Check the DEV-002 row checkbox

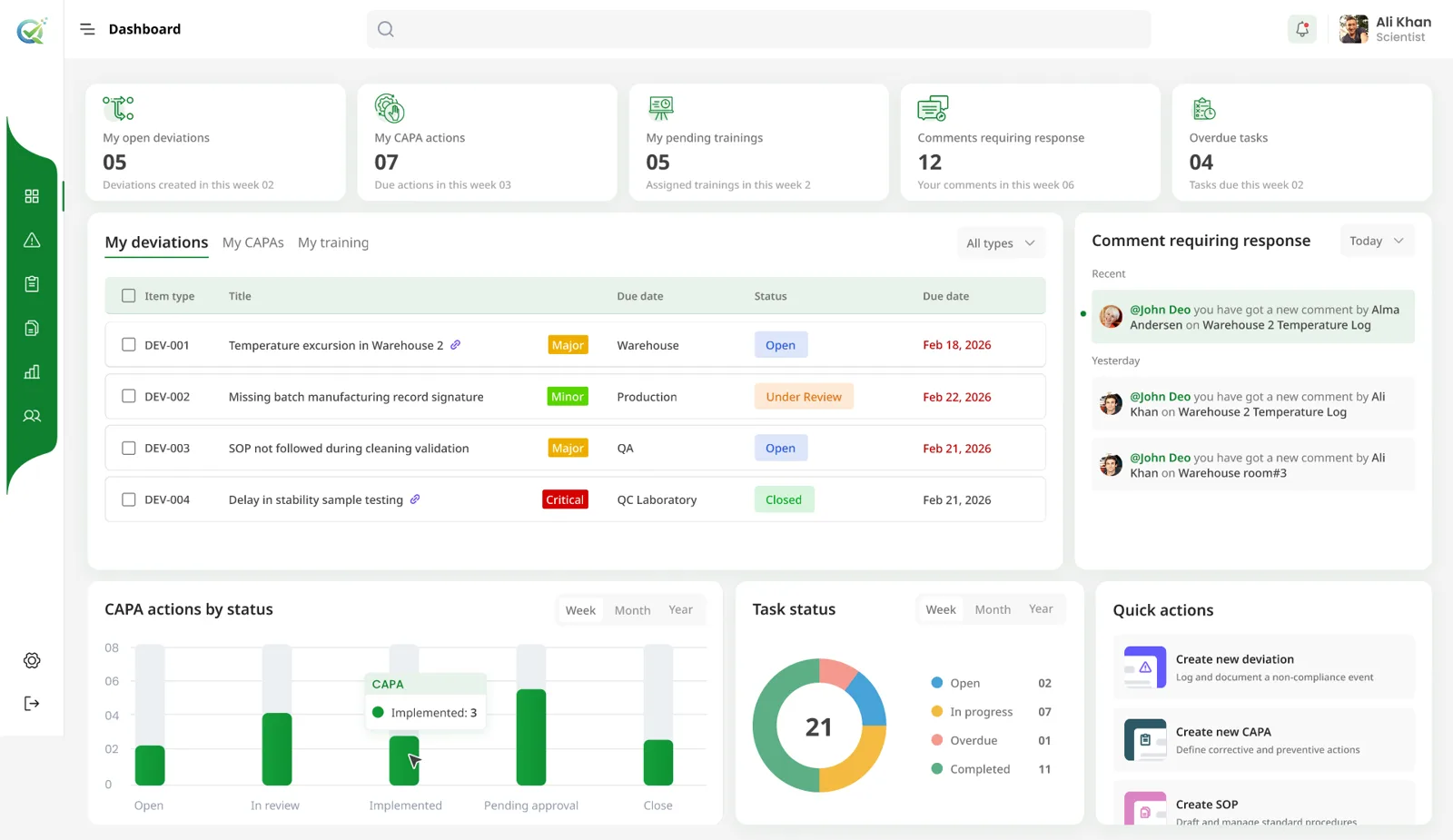tap(129, 397)
